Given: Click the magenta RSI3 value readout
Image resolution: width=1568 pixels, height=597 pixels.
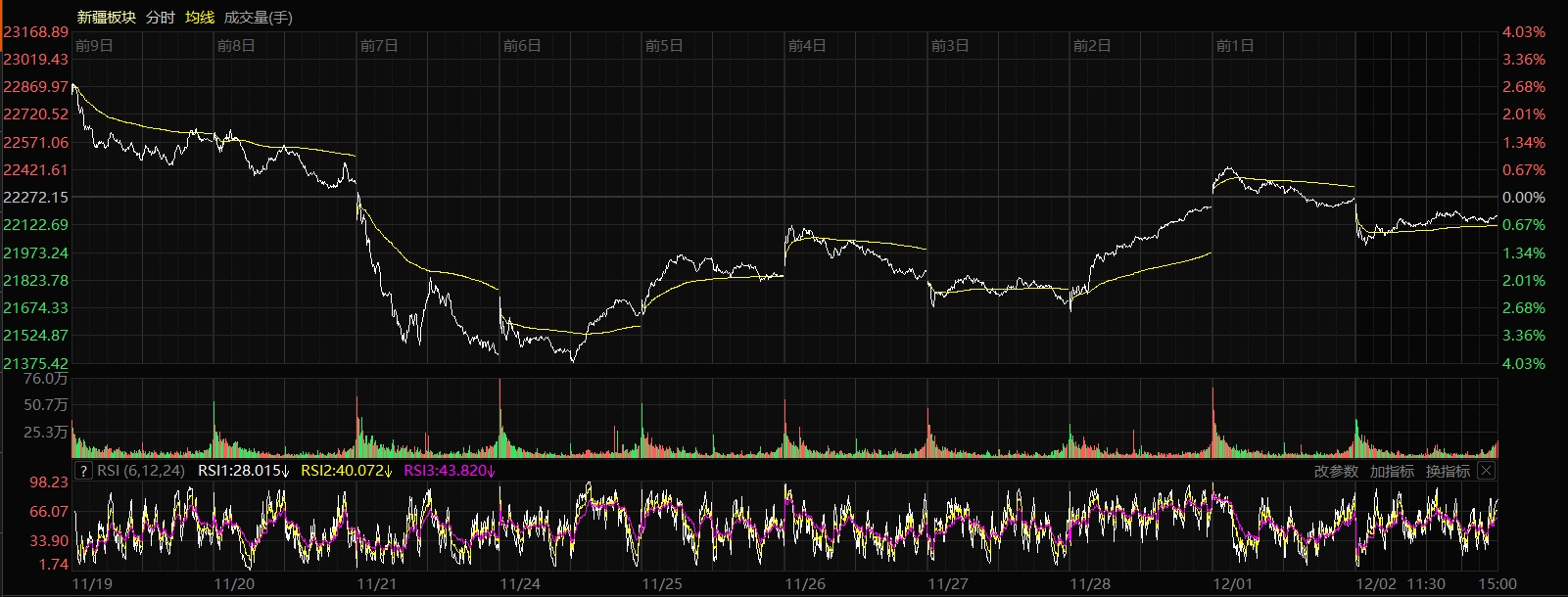Looking at the screenshot, I should click(450, 471).
